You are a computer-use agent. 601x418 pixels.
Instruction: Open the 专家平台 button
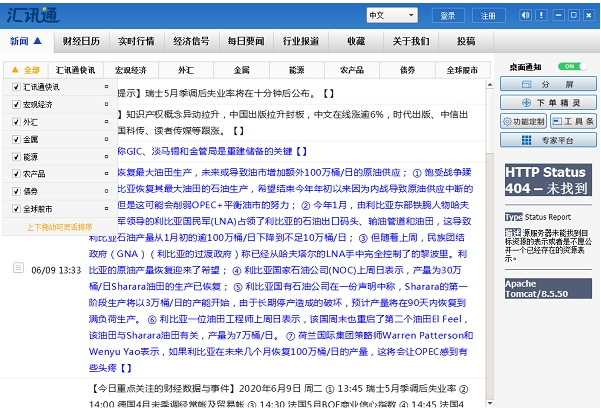[548, 140]
